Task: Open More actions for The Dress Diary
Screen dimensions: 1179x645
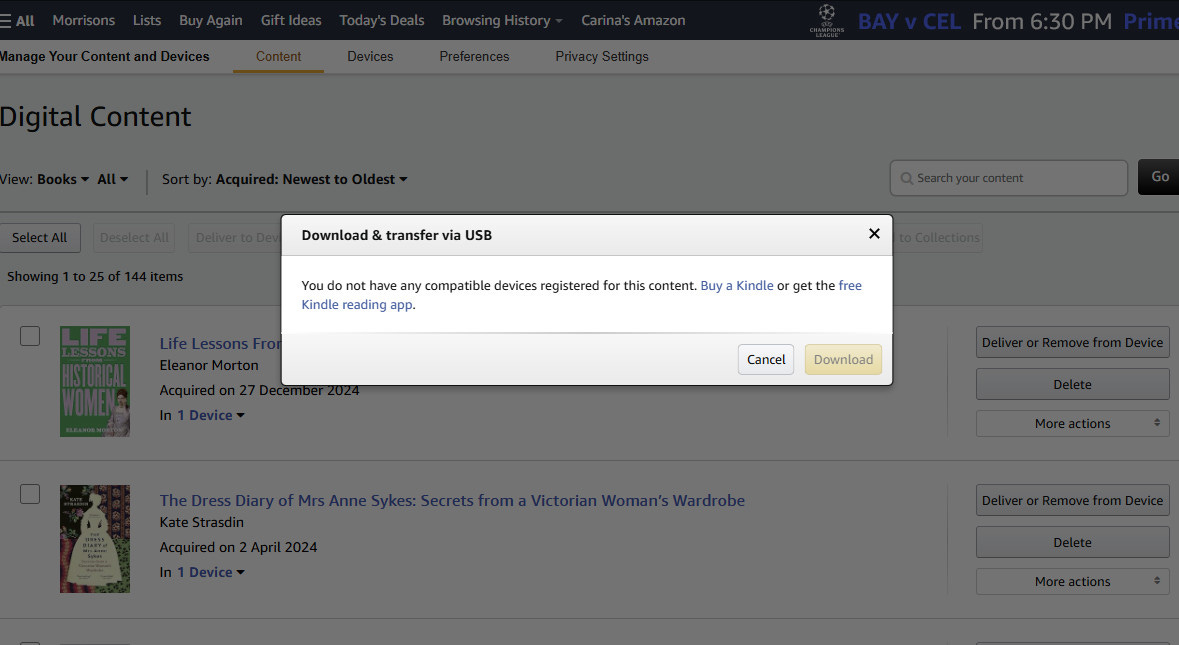Action: pos(1072,581)
